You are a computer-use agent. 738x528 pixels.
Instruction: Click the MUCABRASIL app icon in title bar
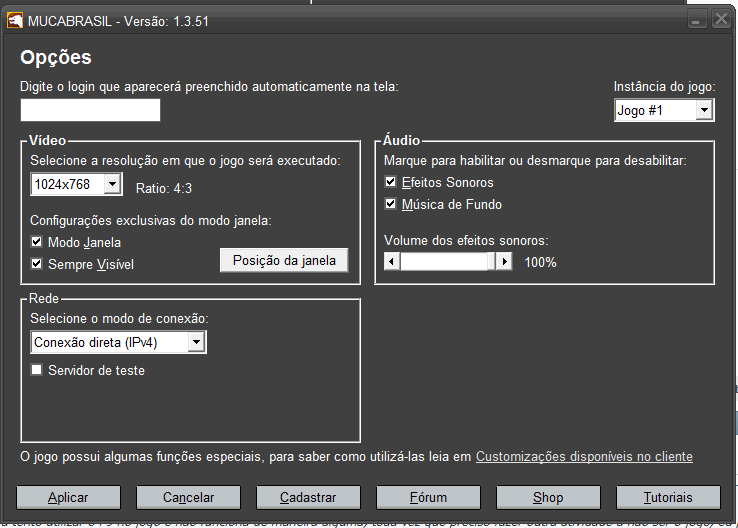[16, 21]
